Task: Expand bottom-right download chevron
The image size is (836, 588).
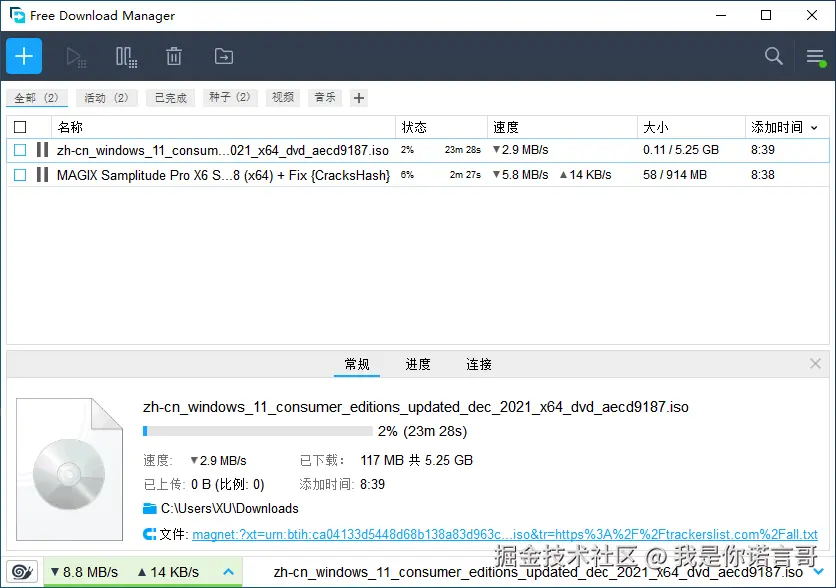Action: click(818, 571)
